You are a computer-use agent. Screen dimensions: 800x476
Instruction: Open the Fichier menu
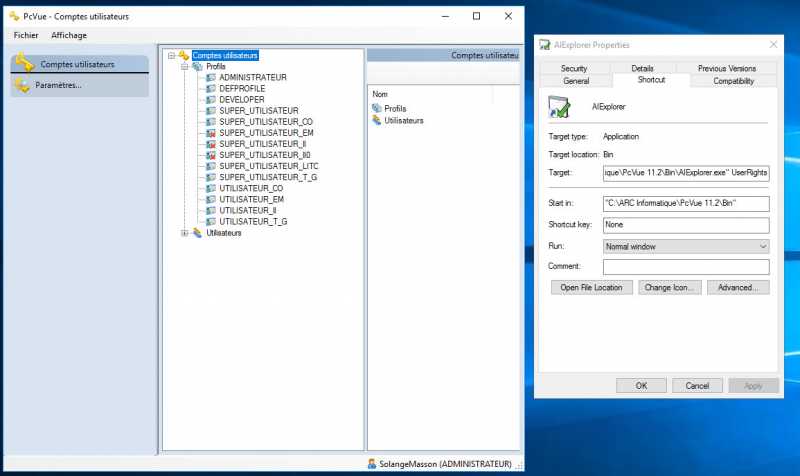26,35
